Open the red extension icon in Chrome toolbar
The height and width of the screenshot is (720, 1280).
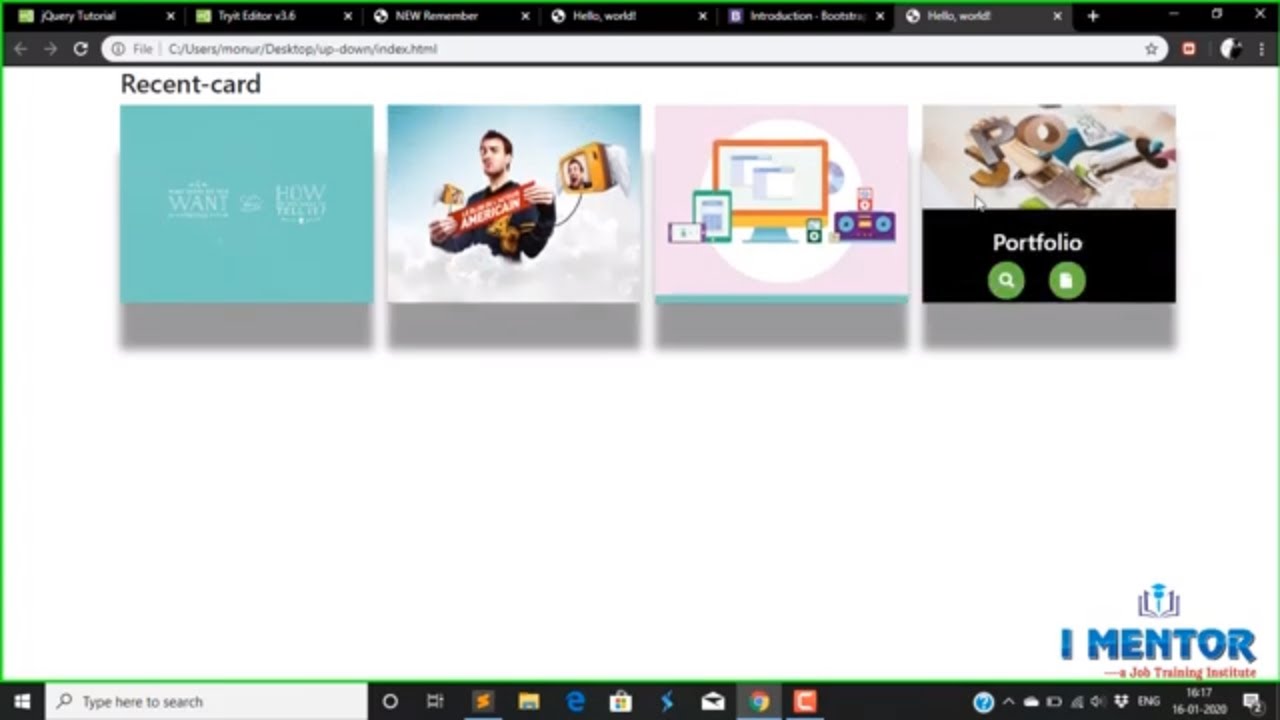coord(1189,48)
